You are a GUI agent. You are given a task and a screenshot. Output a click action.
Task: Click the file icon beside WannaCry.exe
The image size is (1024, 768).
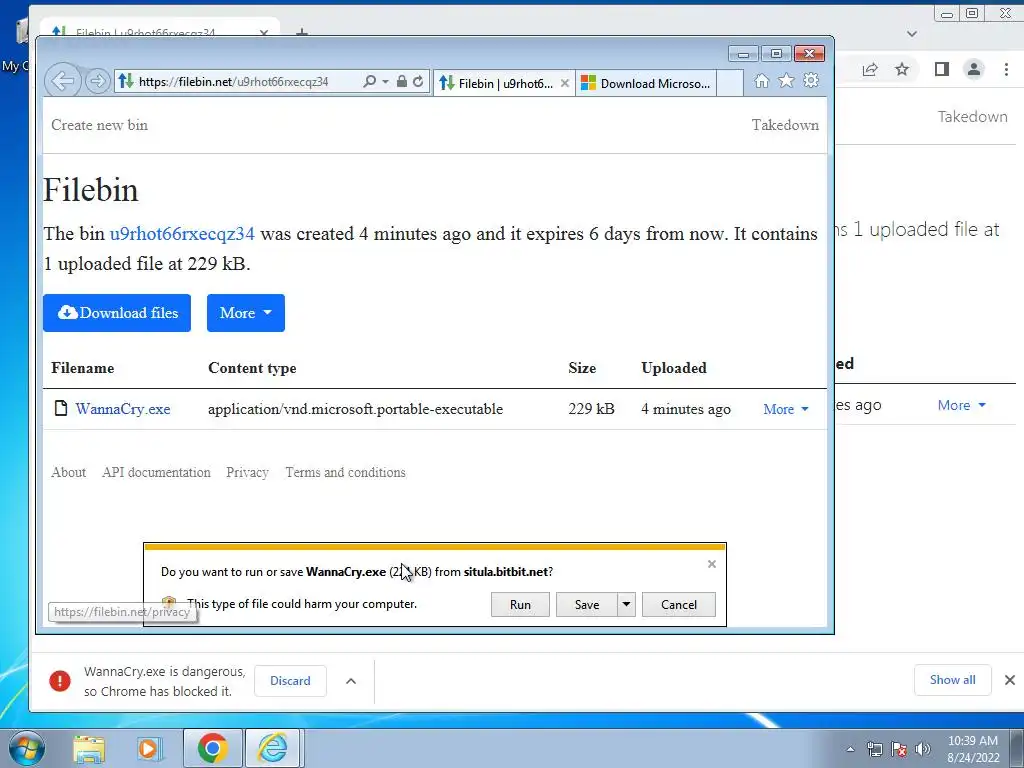61,409
